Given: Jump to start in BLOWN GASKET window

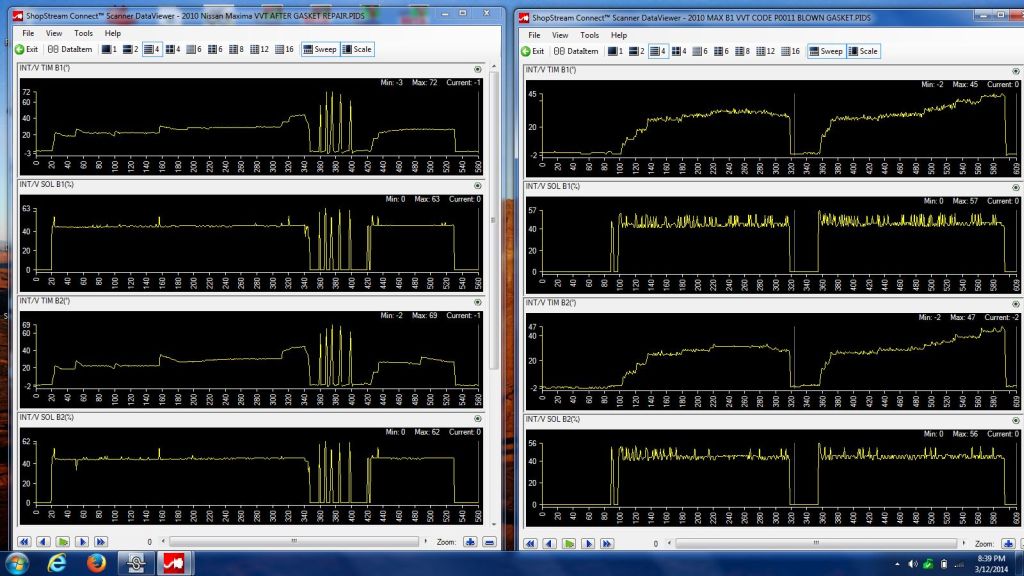Looking at the screenshot, I should coord(530,543).
